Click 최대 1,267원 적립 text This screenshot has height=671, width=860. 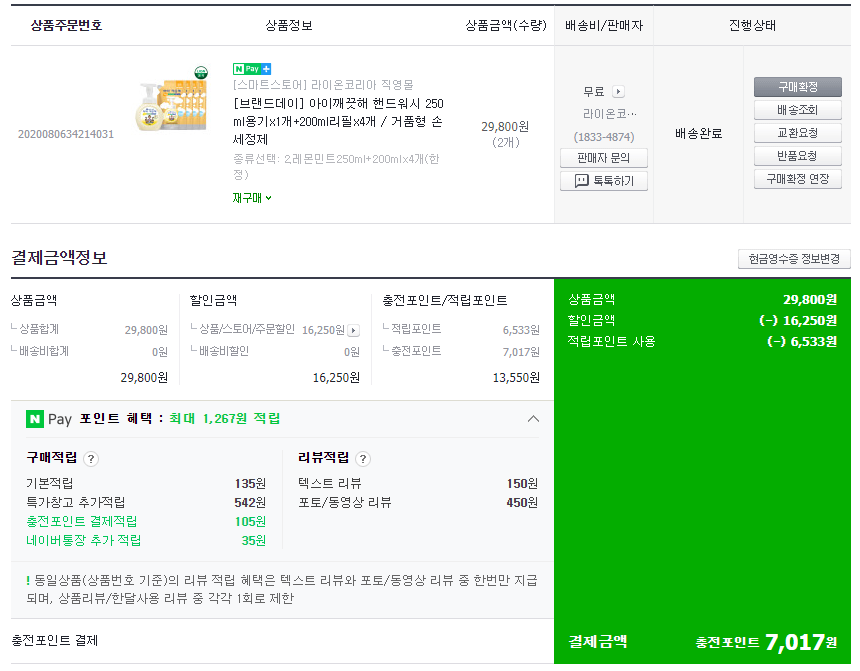click(224, 419)
